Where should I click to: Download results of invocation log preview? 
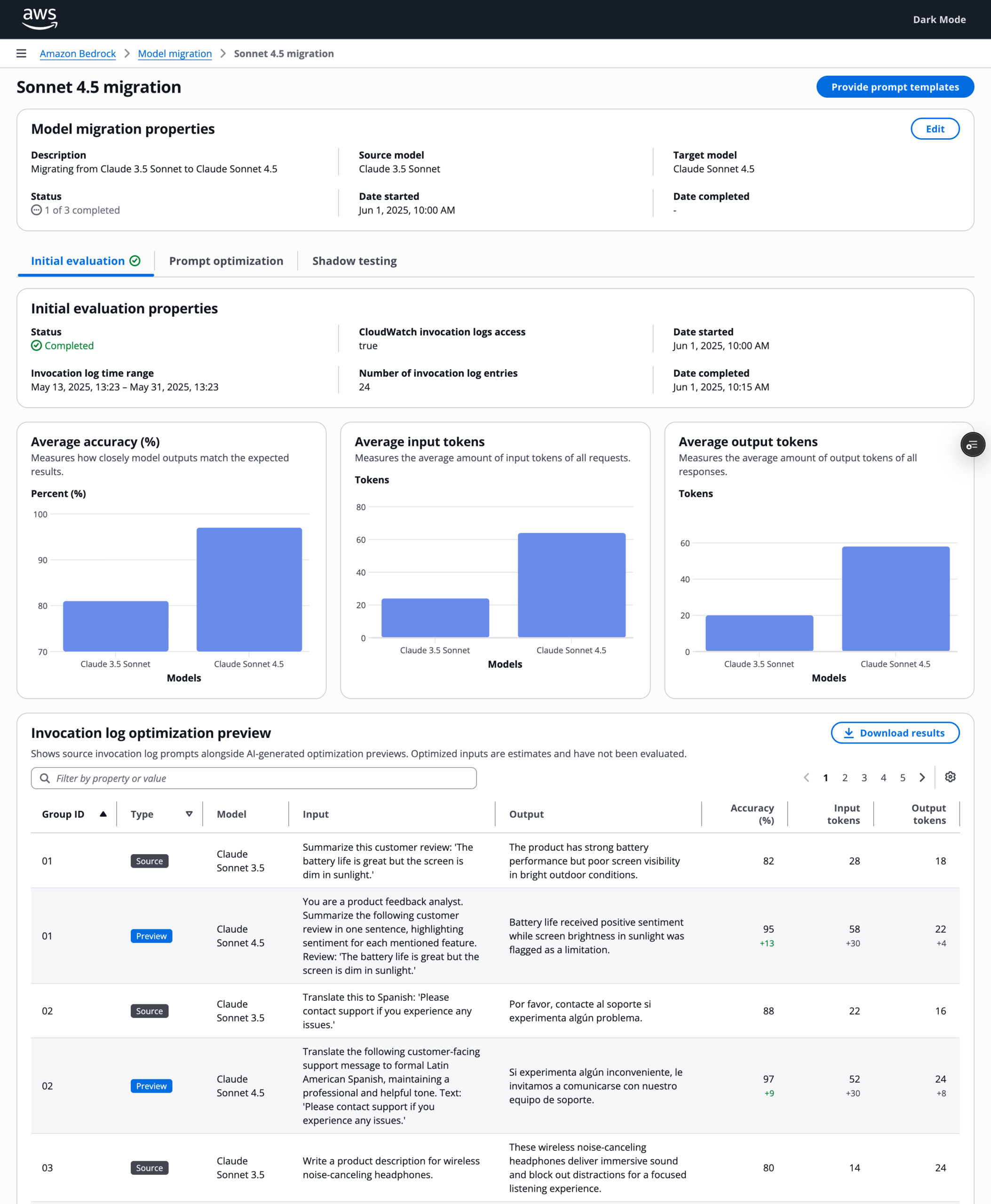895,733
